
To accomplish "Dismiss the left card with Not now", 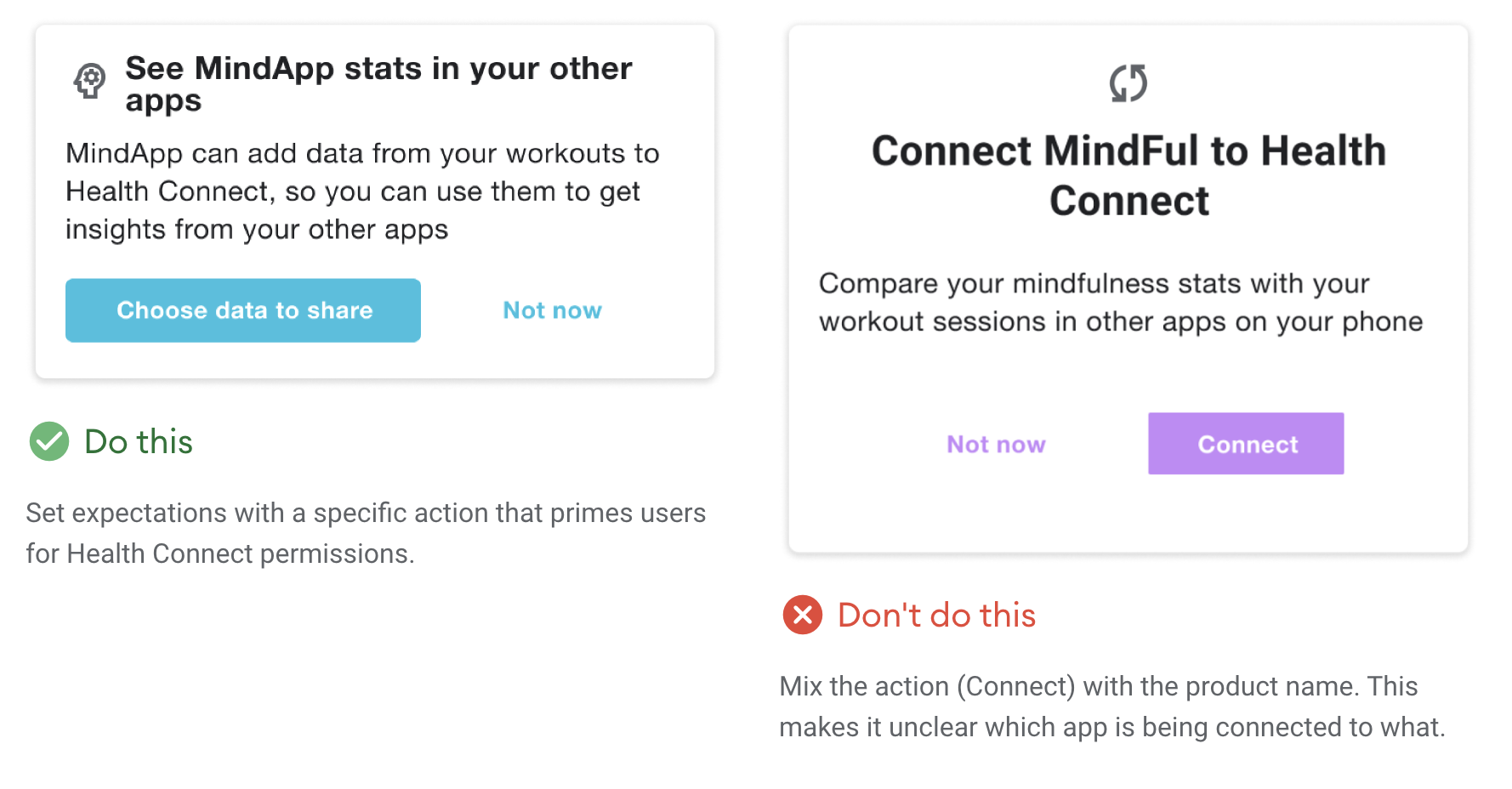I will [x=552, y=310].
